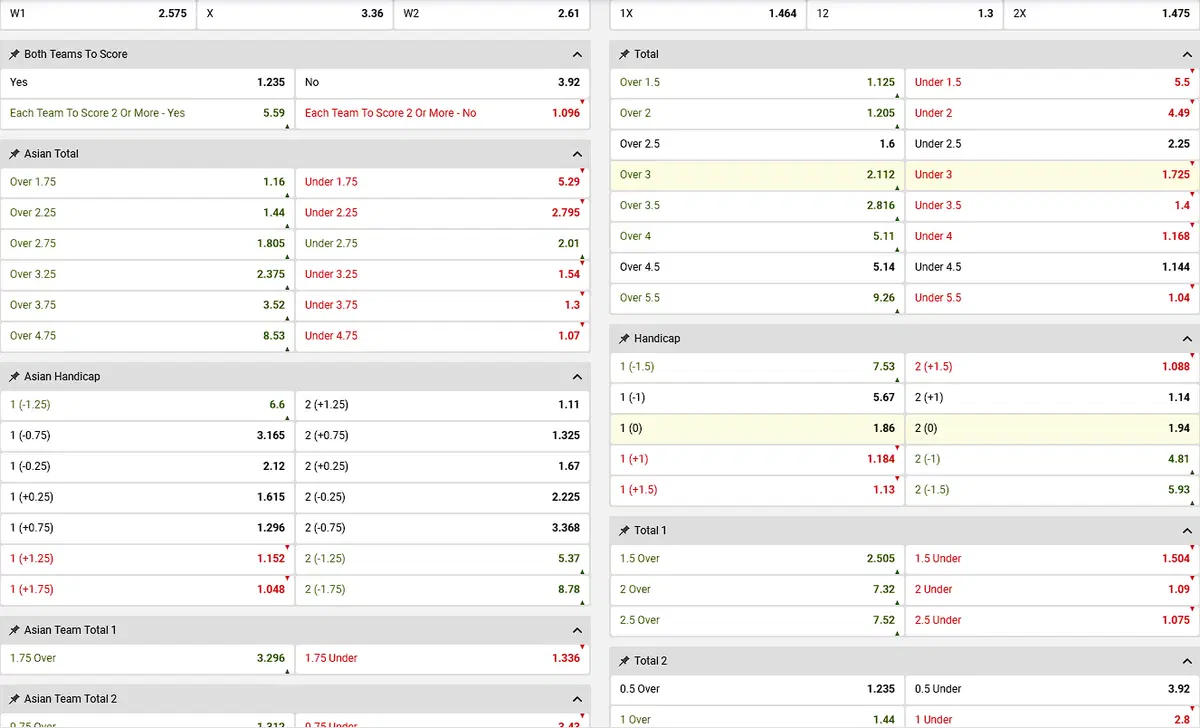This screenshot has height=728, width=1200.
Task: Pin the Asian Team Total 2 market
Action: click(x=15, y=699)
